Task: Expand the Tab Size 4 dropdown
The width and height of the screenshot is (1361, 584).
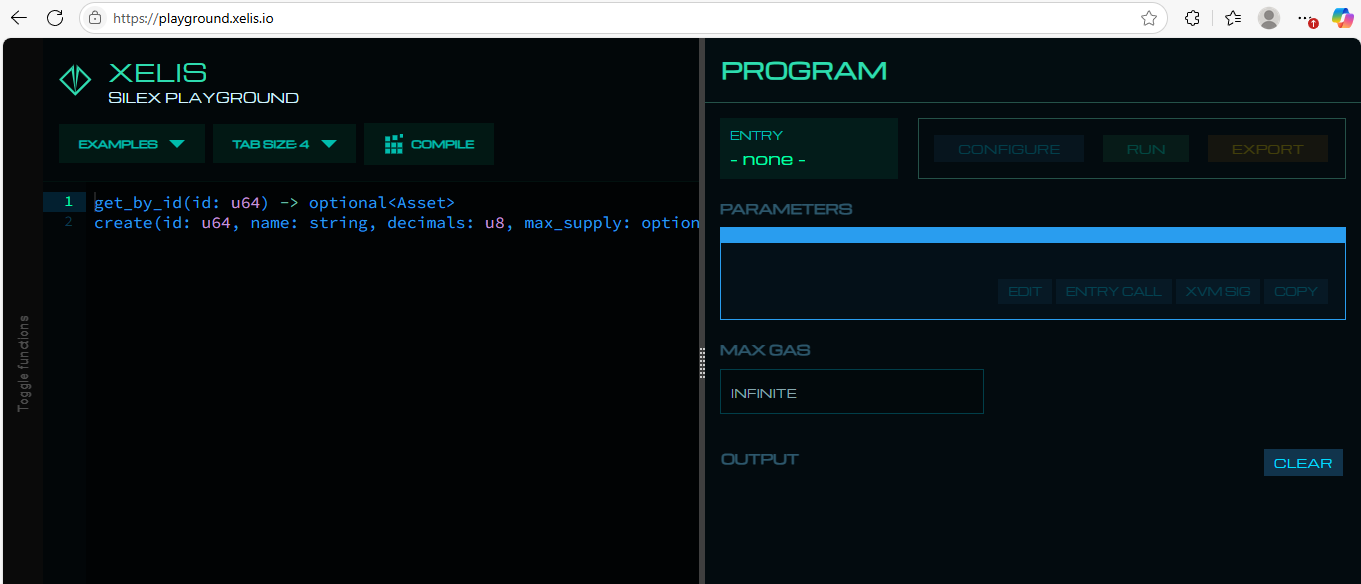Action: 284,144
